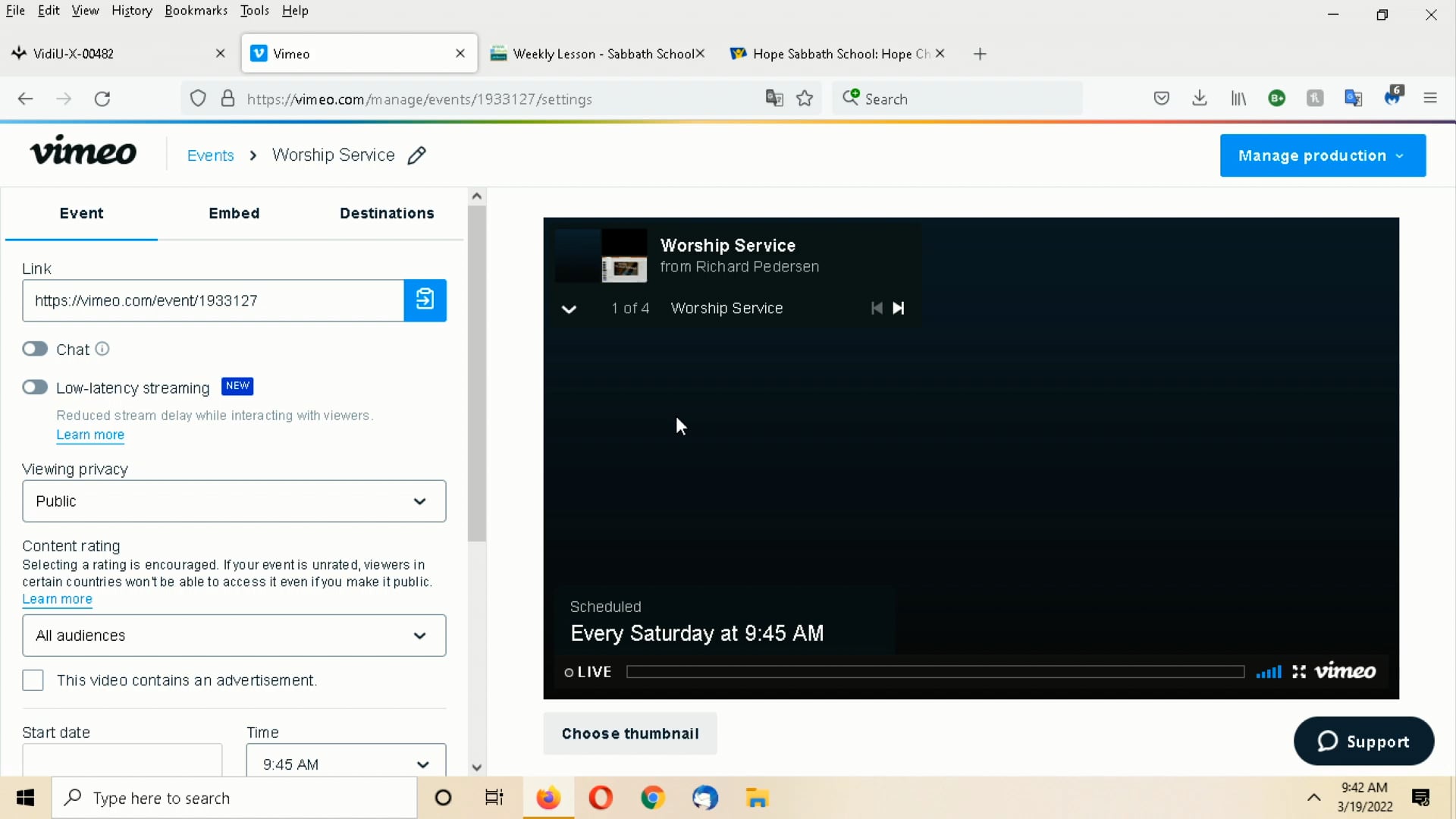Click the settings panel vertical scrollbar
The image size is (1456, 819).
476,372
